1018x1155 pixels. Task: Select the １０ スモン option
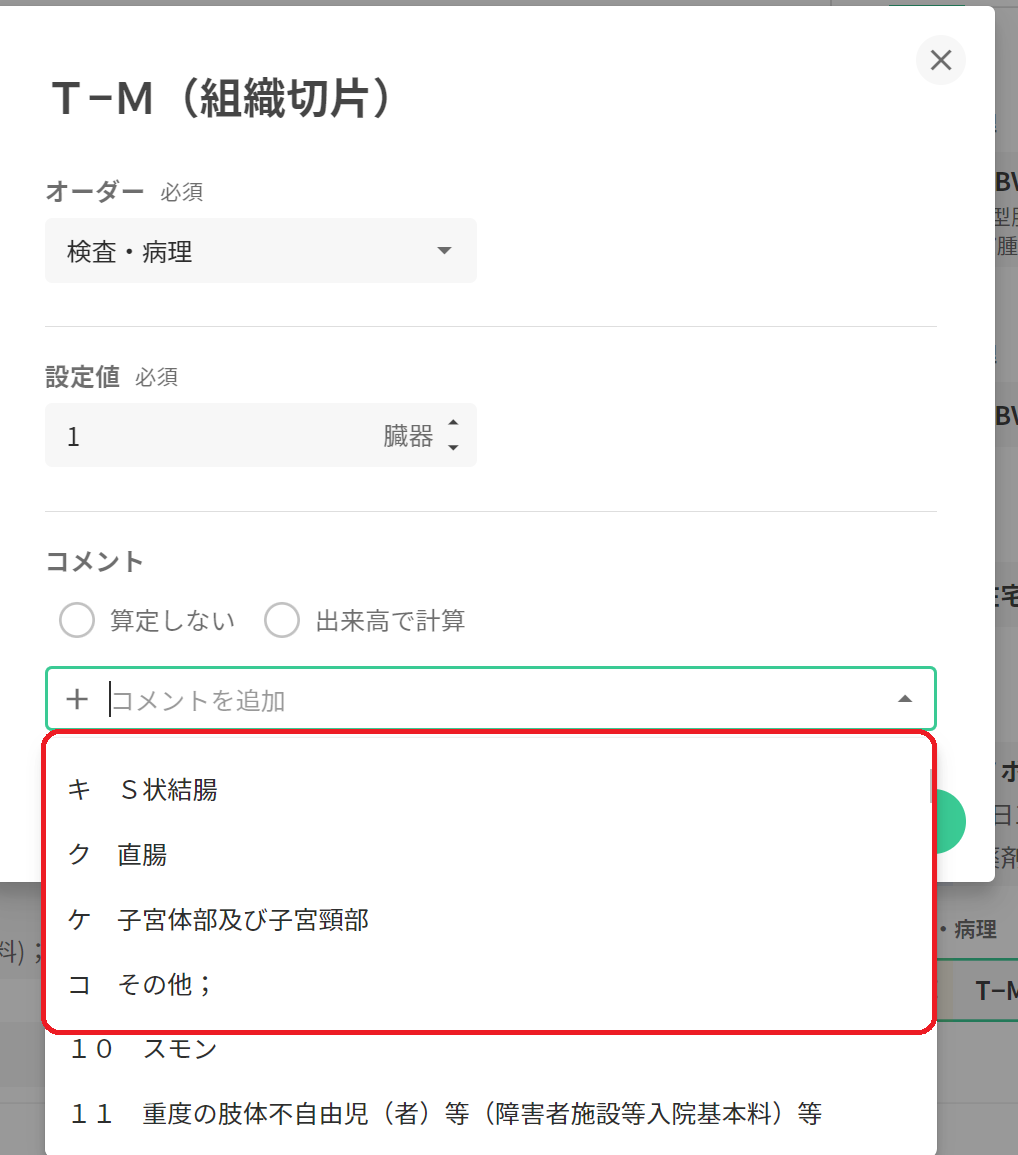(143, 1049)
